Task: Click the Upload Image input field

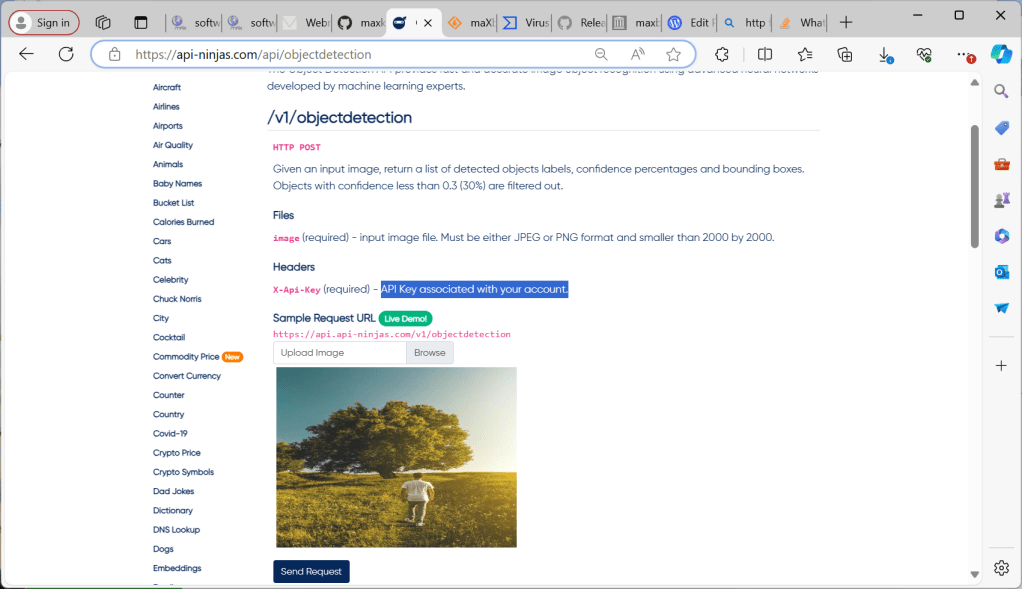Action: 340,353
